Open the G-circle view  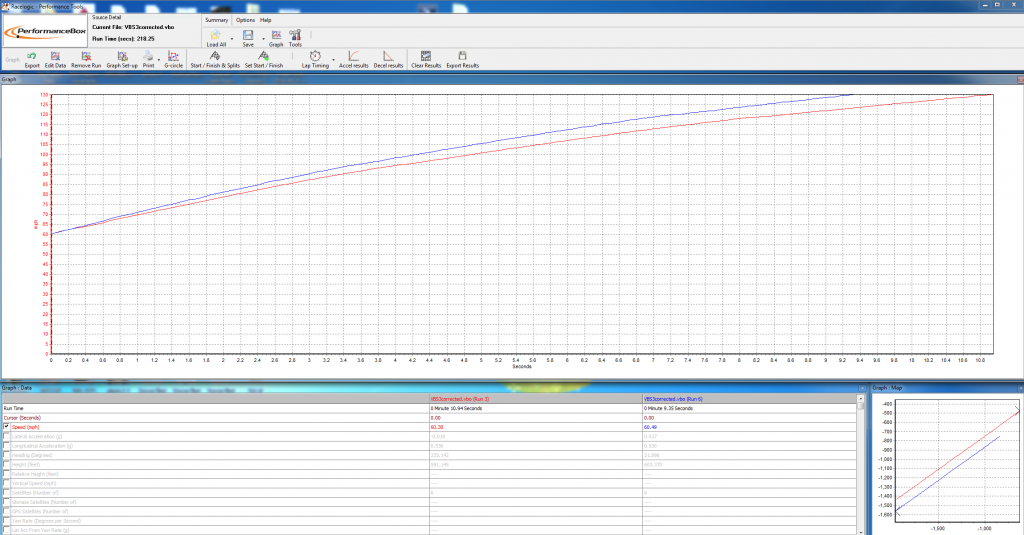(173, 57)
